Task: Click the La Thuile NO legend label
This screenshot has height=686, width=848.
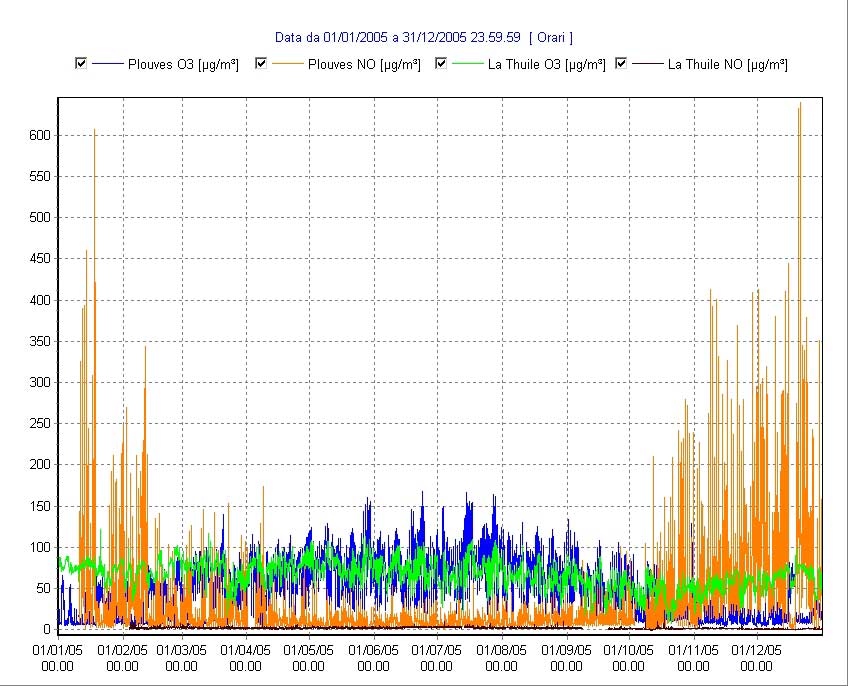Action: 727,64
